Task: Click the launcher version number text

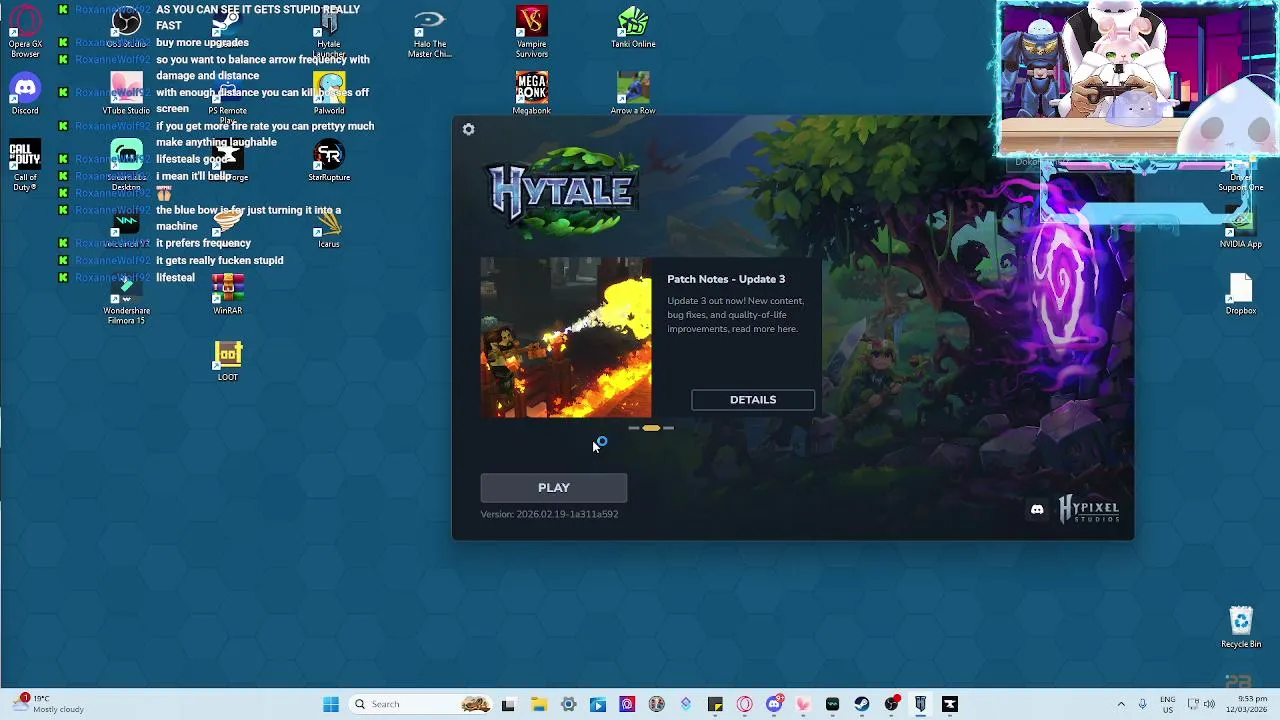Action: [x=549, y=514]
